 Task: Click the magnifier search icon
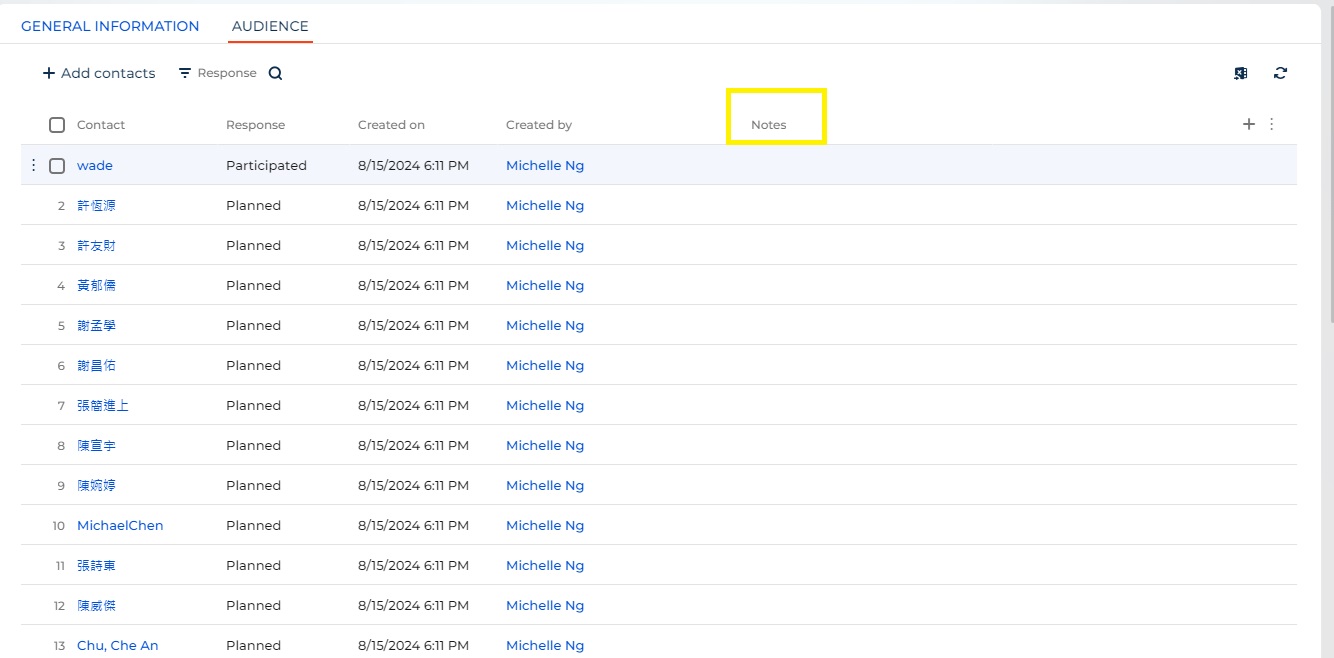pyautogui.click(x=276, y=73)
